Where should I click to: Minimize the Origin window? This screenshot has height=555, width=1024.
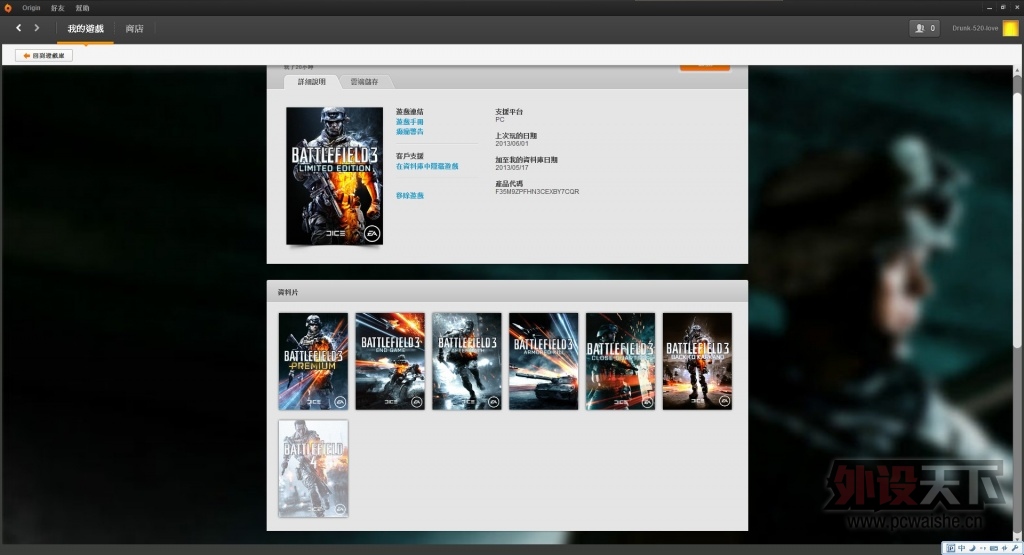[989, 7]
